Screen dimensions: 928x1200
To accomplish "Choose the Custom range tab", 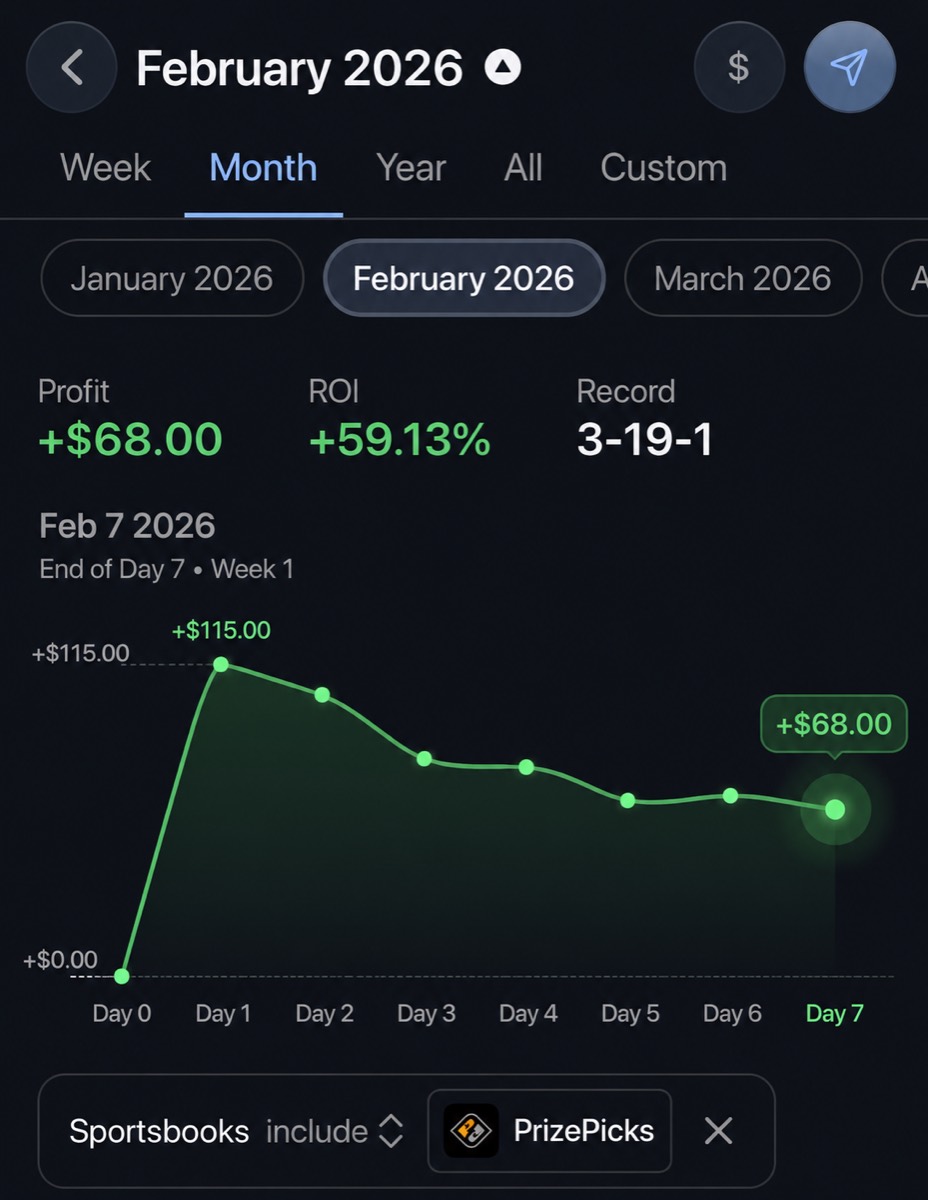I will click(x=663, y=168).
